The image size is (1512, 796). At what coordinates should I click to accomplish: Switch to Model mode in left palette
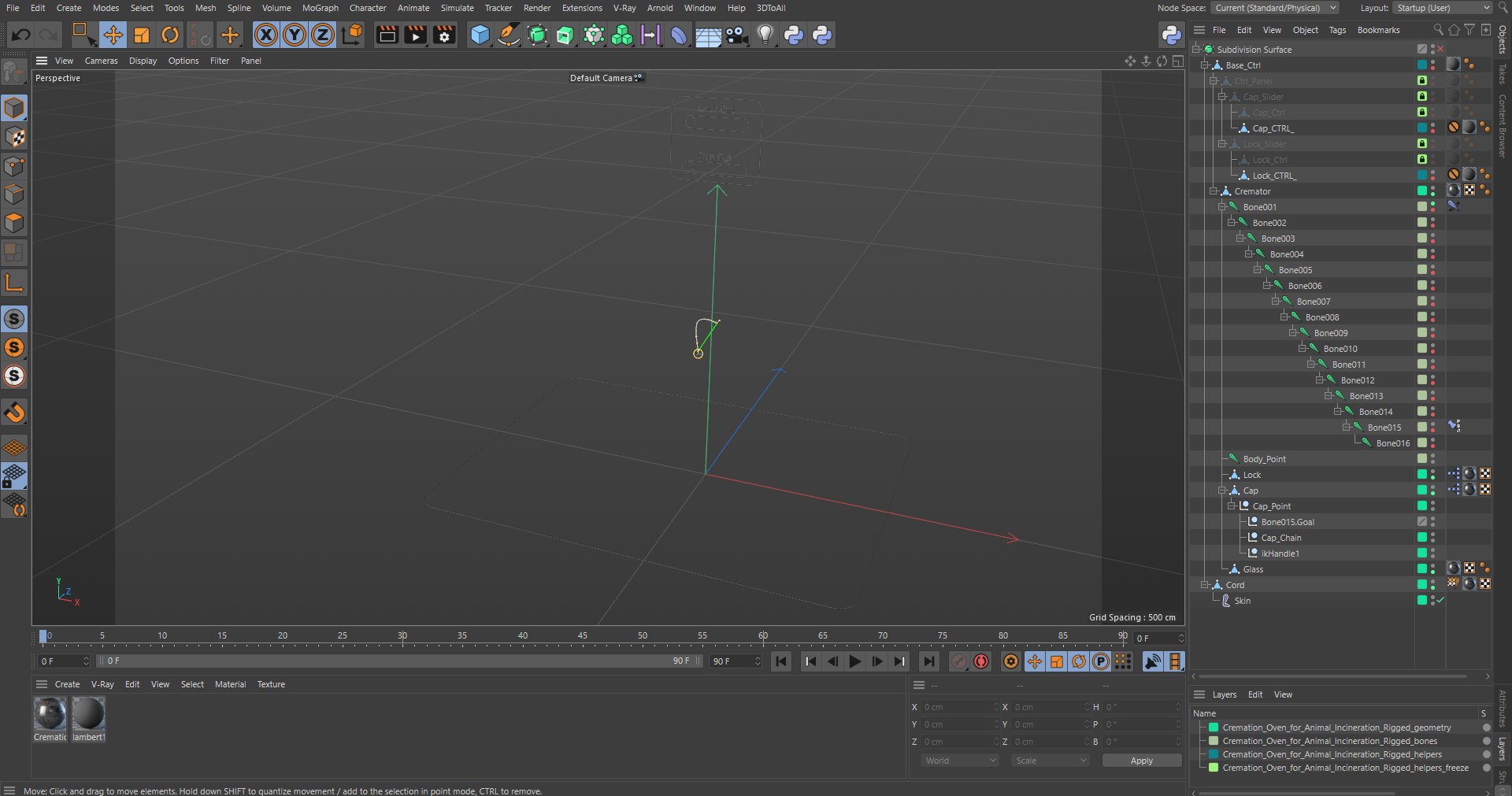14,108
